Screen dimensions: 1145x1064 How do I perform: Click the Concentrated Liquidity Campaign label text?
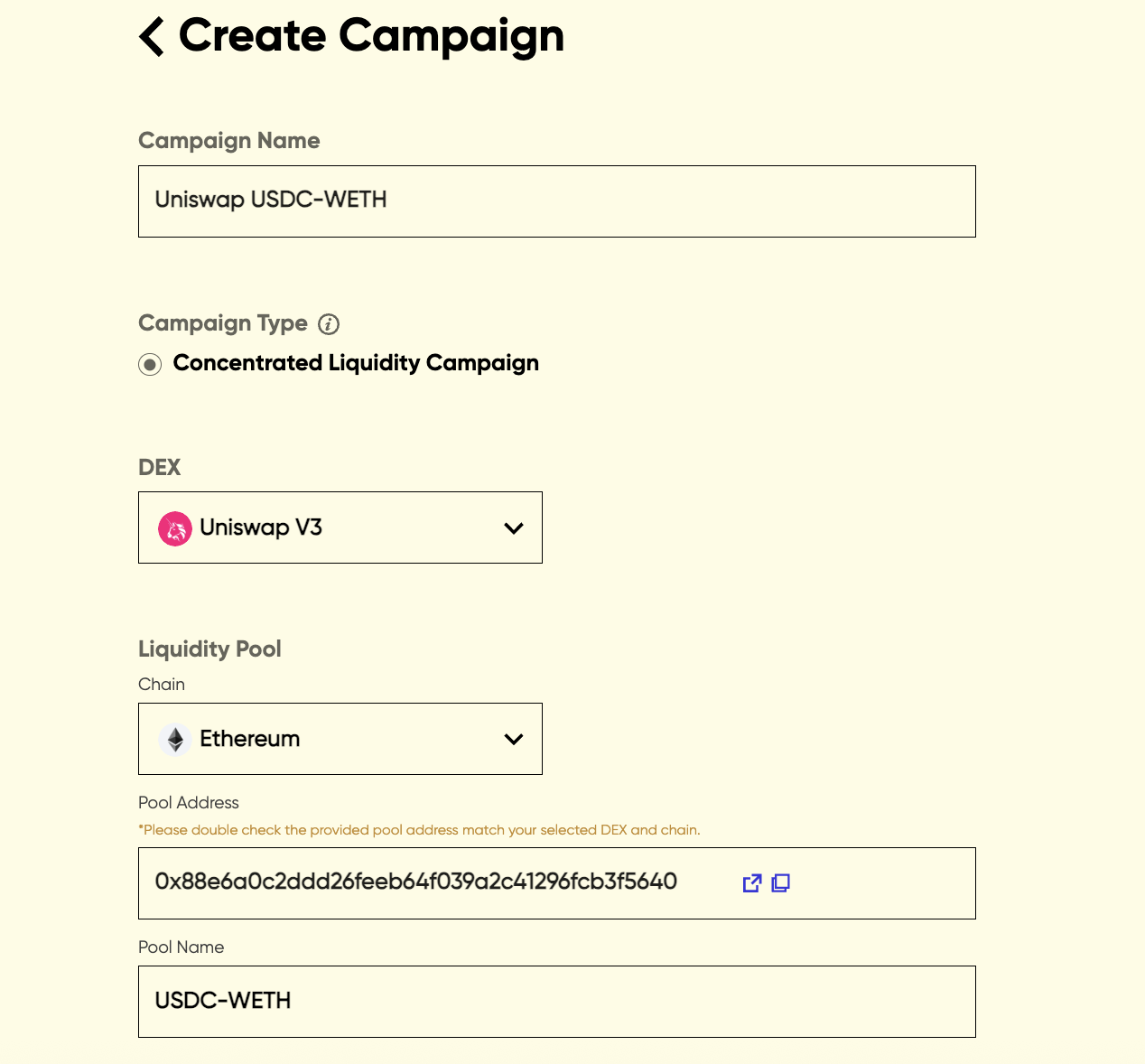[356, 363]
